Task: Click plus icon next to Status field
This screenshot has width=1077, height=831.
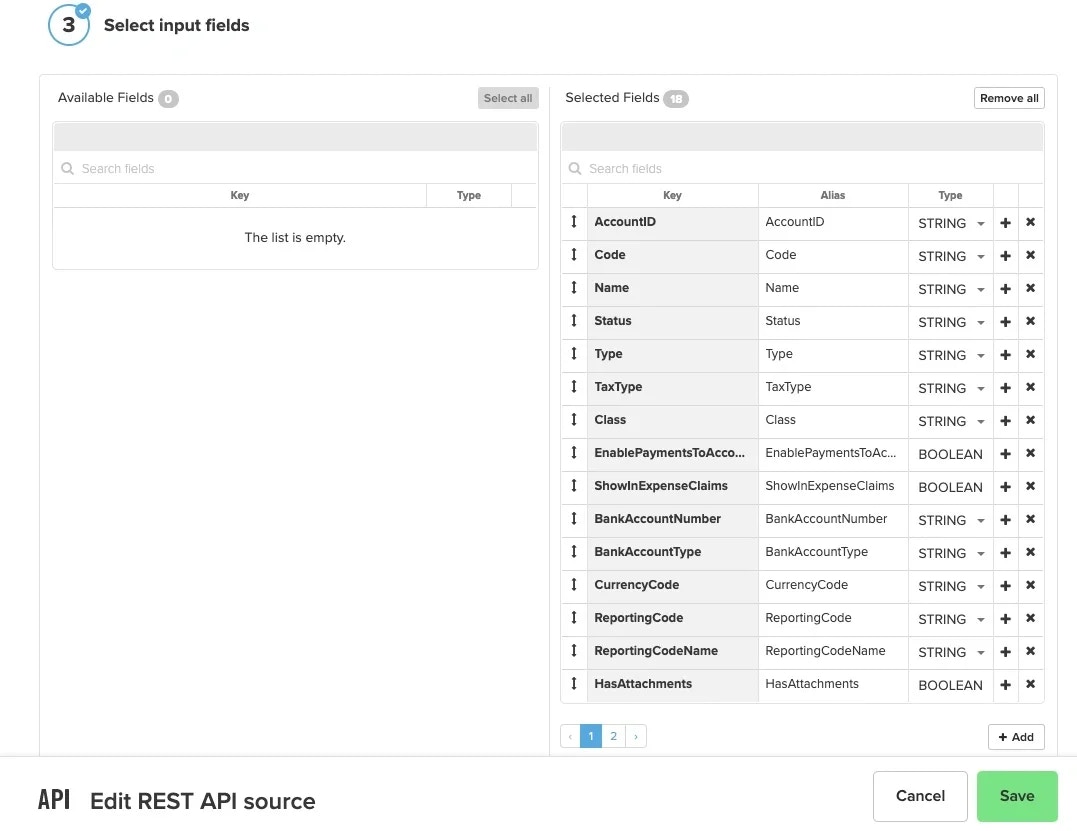Action: [1005, 321]
